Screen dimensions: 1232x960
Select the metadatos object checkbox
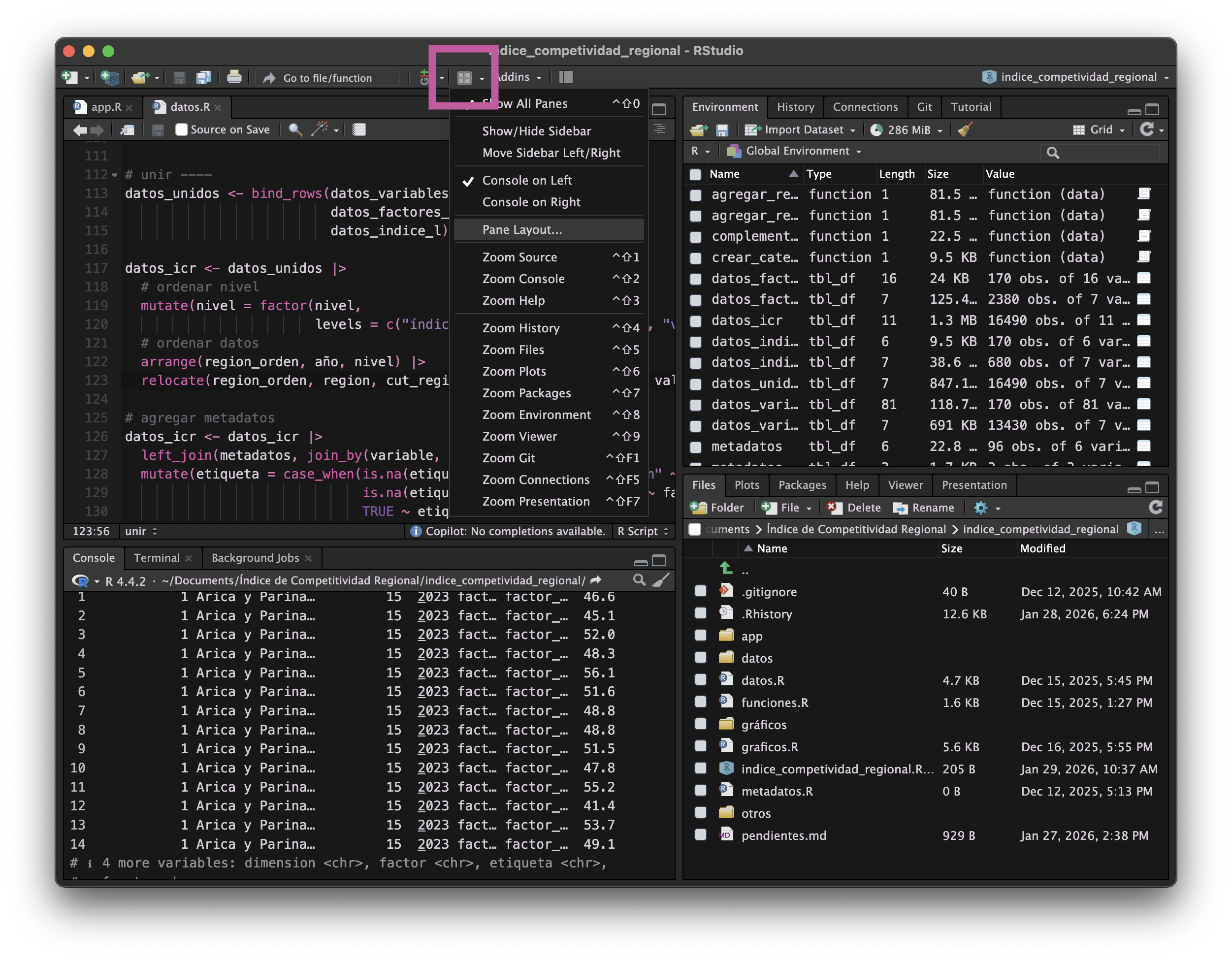tap(696, 447)
